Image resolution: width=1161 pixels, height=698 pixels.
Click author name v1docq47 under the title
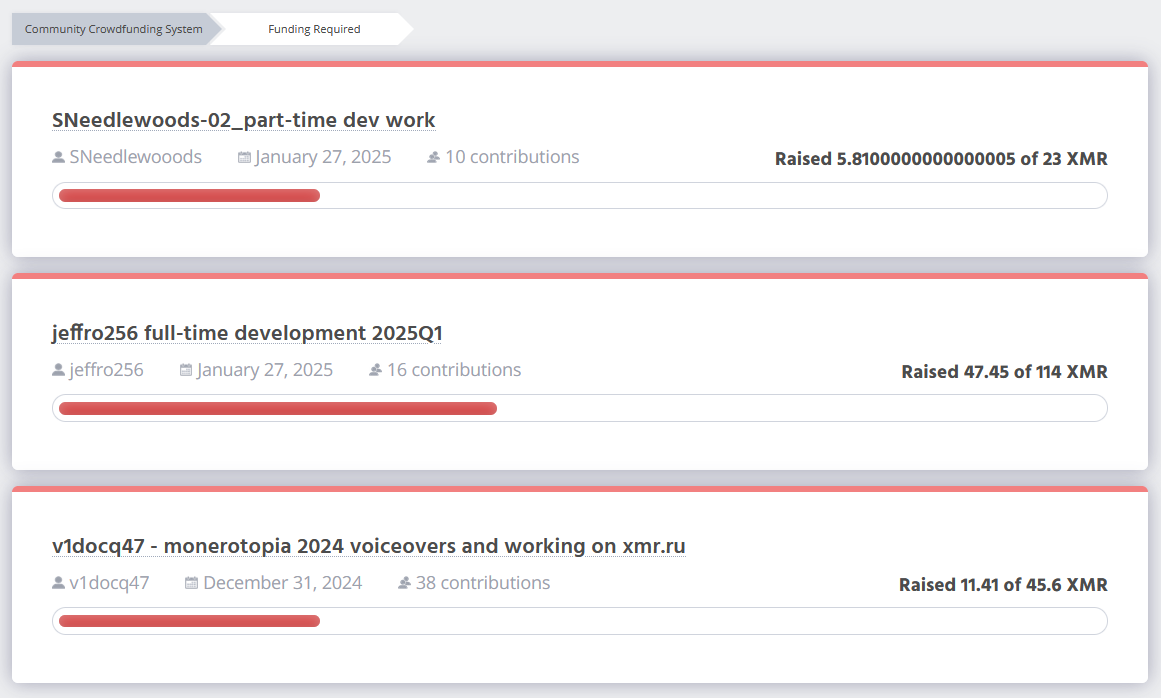coord(110,583)
